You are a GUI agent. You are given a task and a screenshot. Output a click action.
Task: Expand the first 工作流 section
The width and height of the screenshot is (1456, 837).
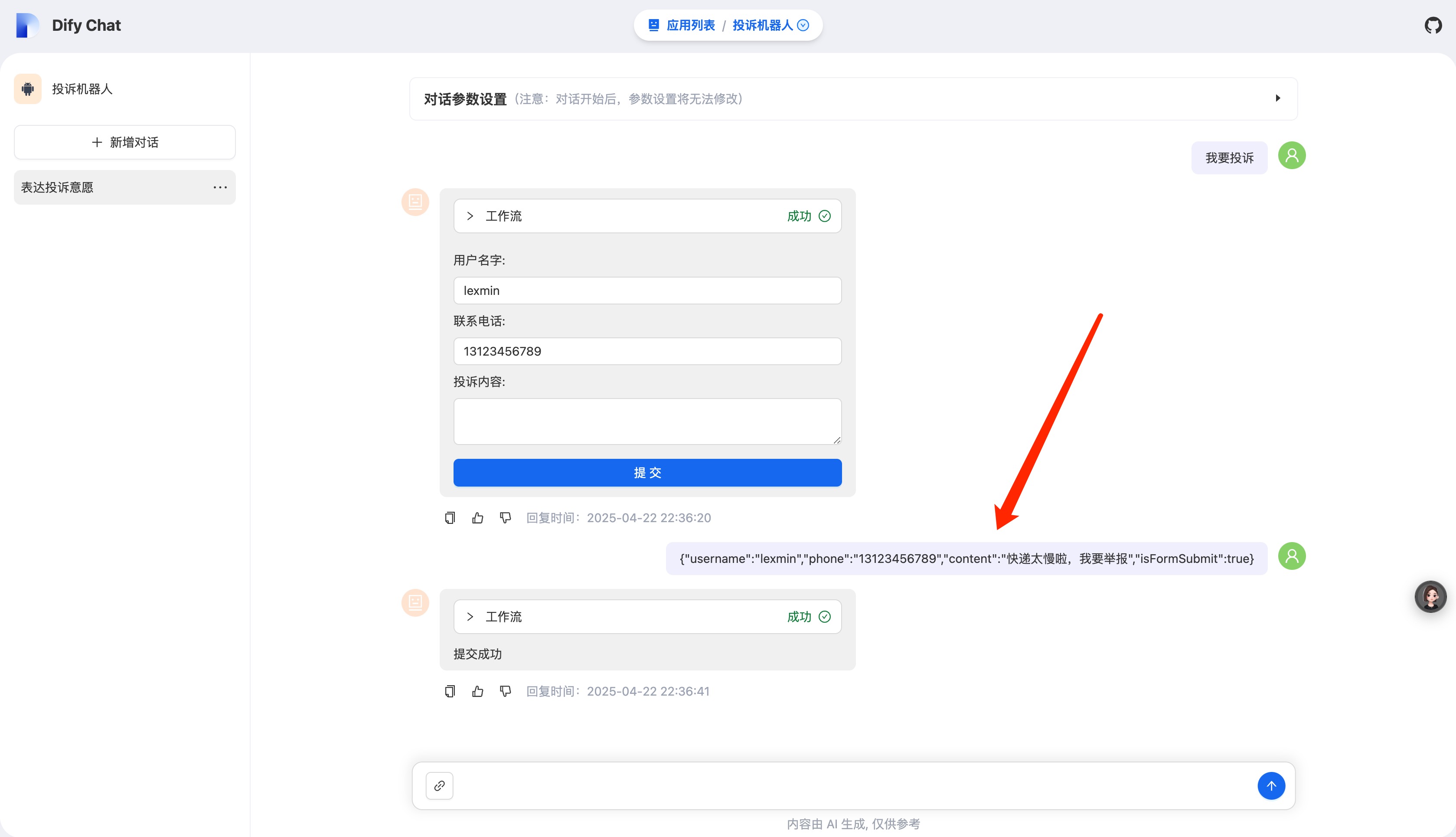pos(470,216)
